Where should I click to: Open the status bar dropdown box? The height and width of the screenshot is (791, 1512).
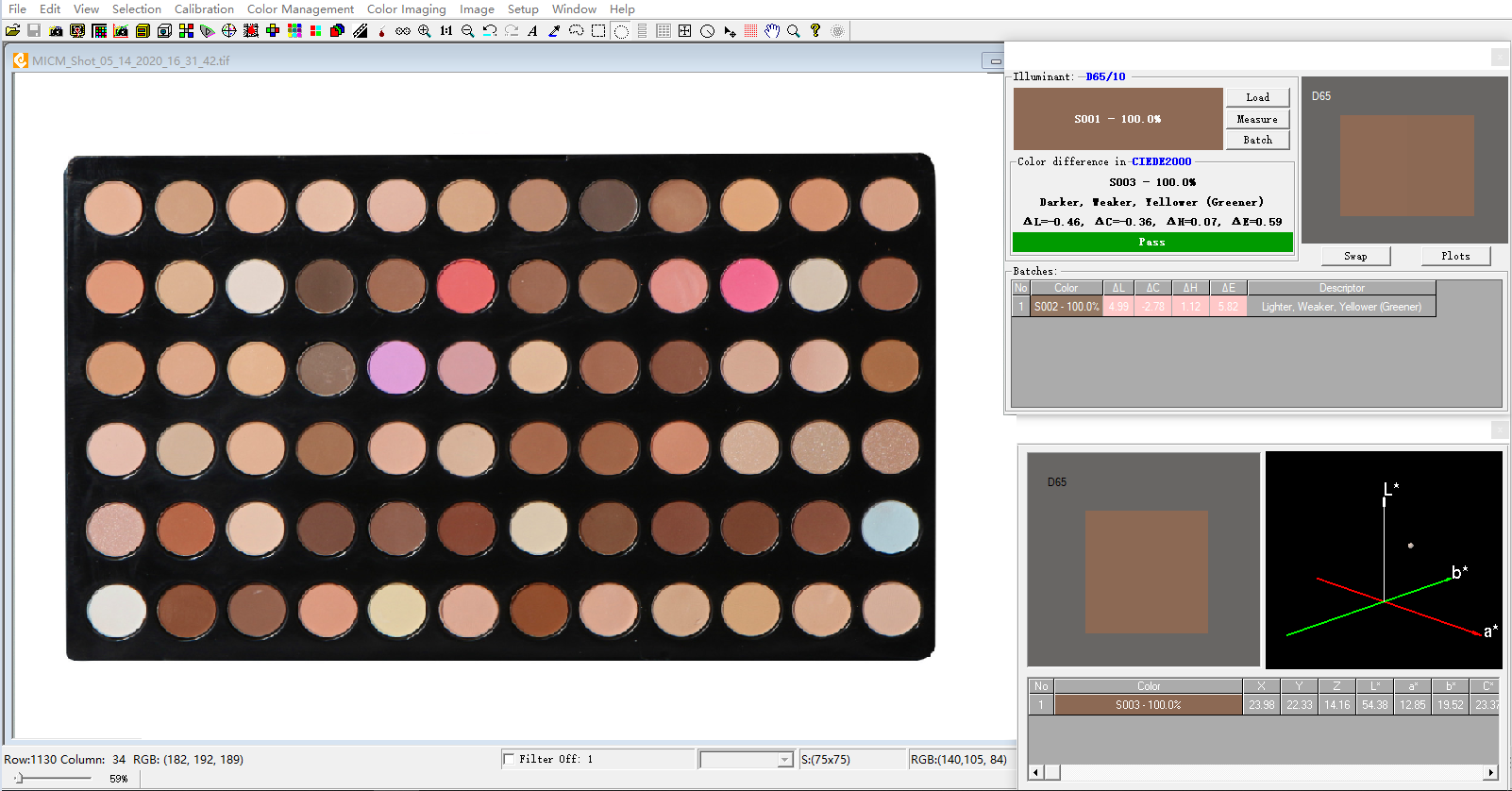pyautogui.click(x=746, y=760)
